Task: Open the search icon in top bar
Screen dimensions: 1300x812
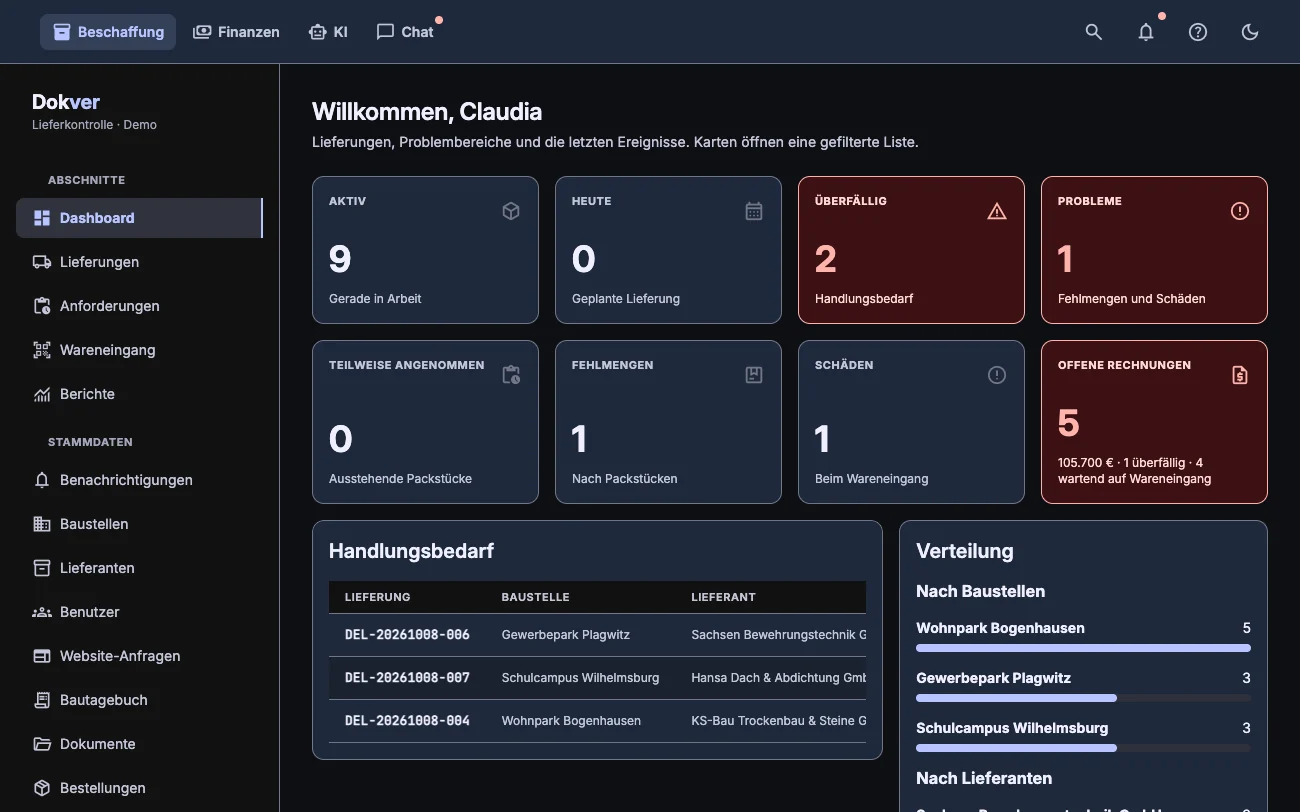Action: [x=1094, y=32]
